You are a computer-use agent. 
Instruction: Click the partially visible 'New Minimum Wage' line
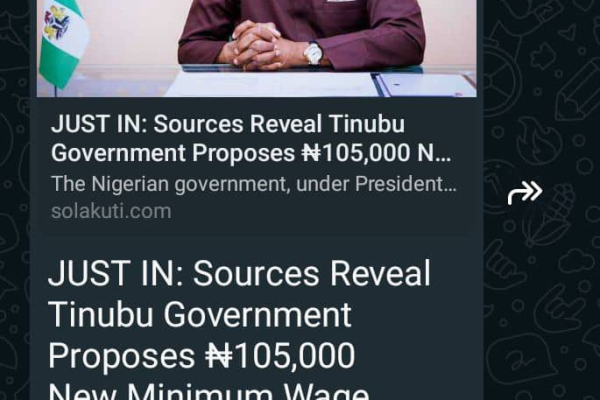click(209, 391)
